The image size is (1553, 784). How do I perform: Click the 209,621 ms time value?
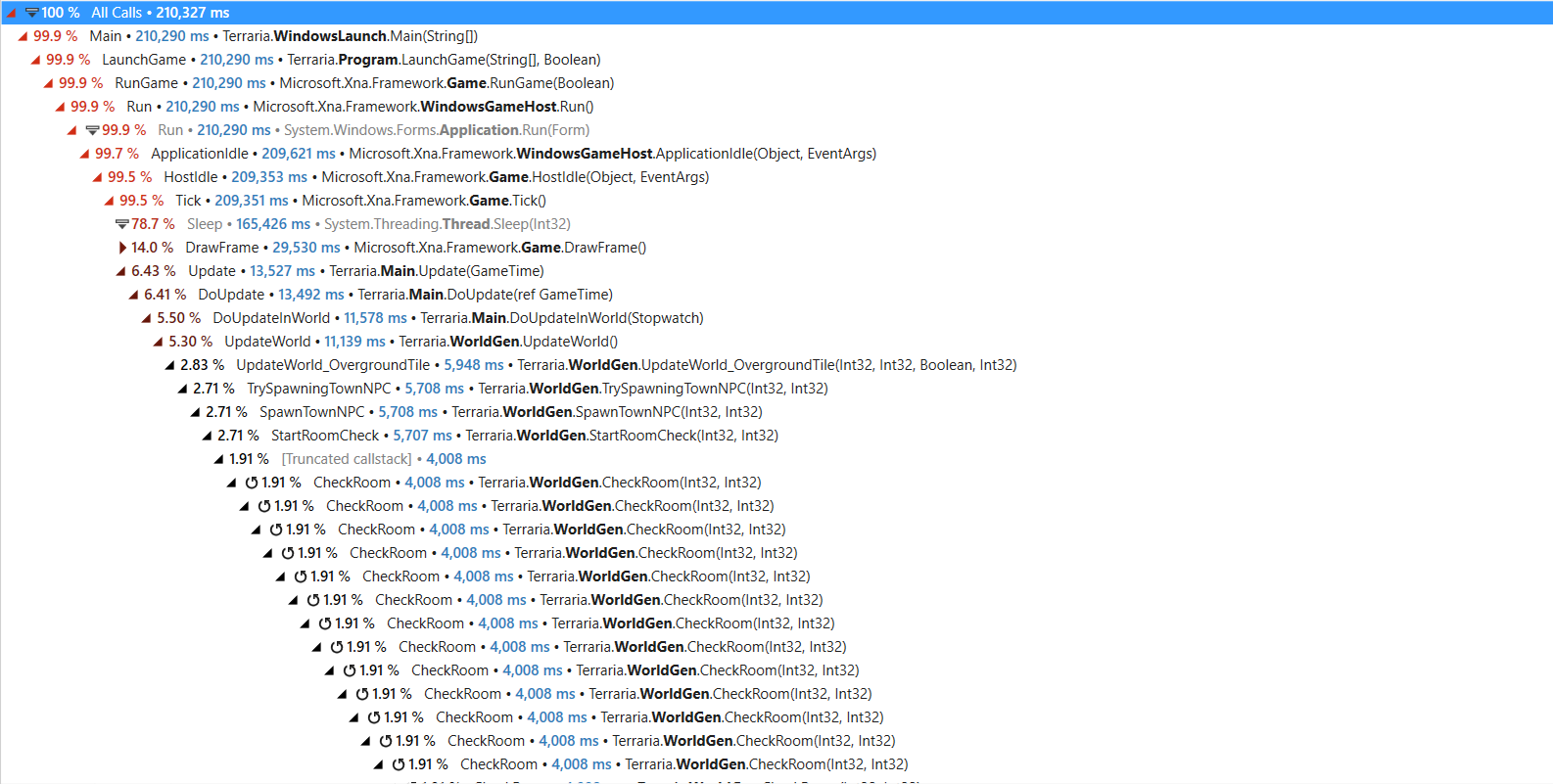click(299, 154)
